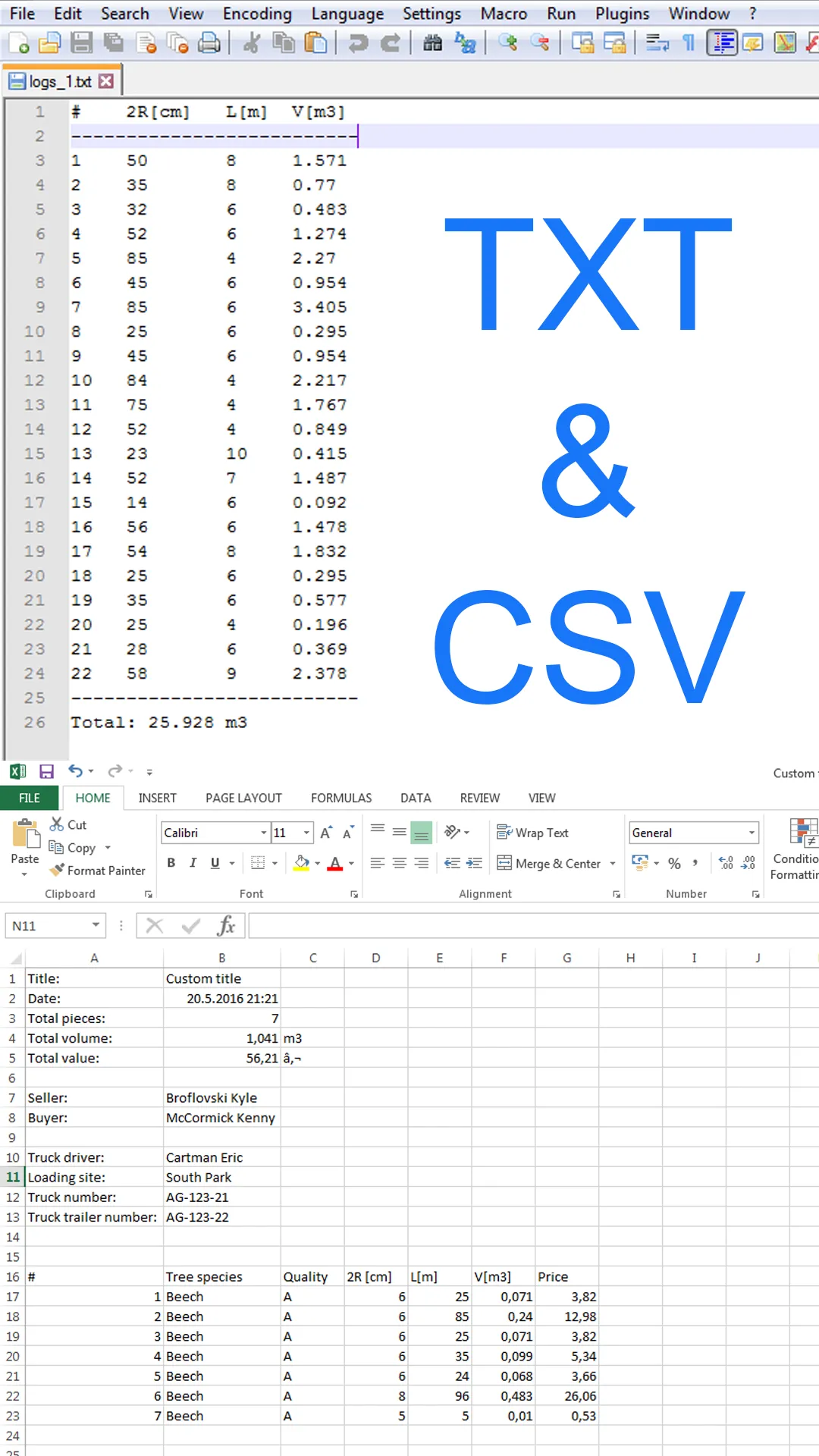Open Macro menu in Notepad++

504,14
